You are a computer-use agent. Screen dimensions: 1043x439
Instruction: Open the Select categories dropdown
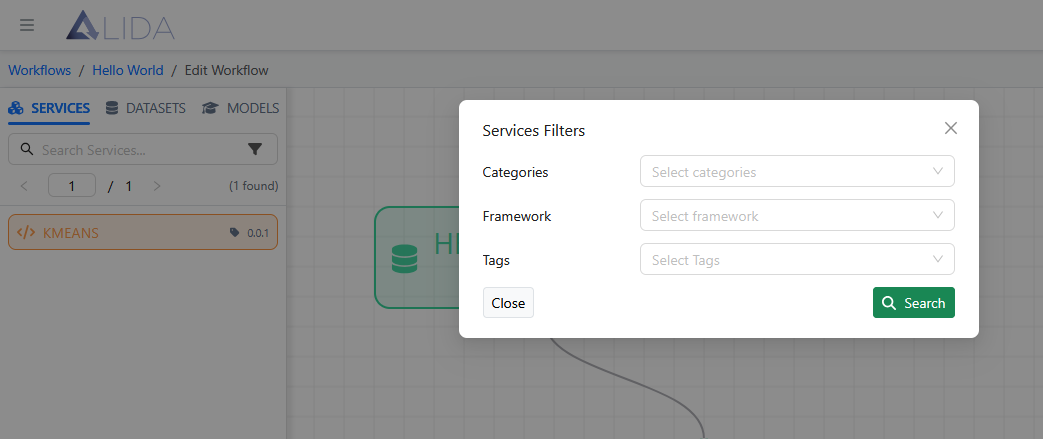tap(797, 172)
